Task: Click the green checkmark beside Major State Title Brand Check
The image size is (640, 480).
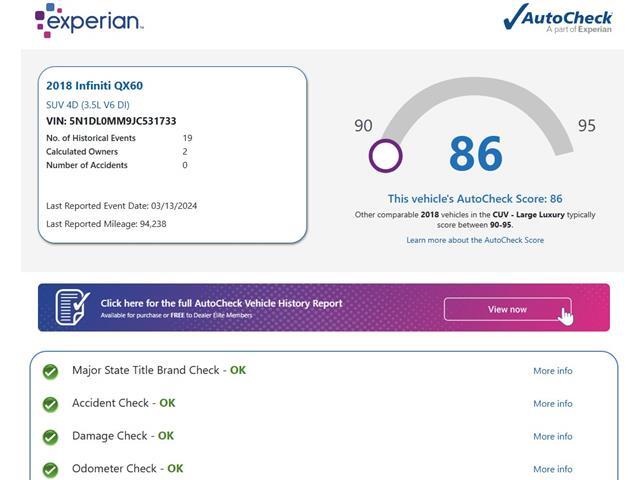Action: [51, 371]
